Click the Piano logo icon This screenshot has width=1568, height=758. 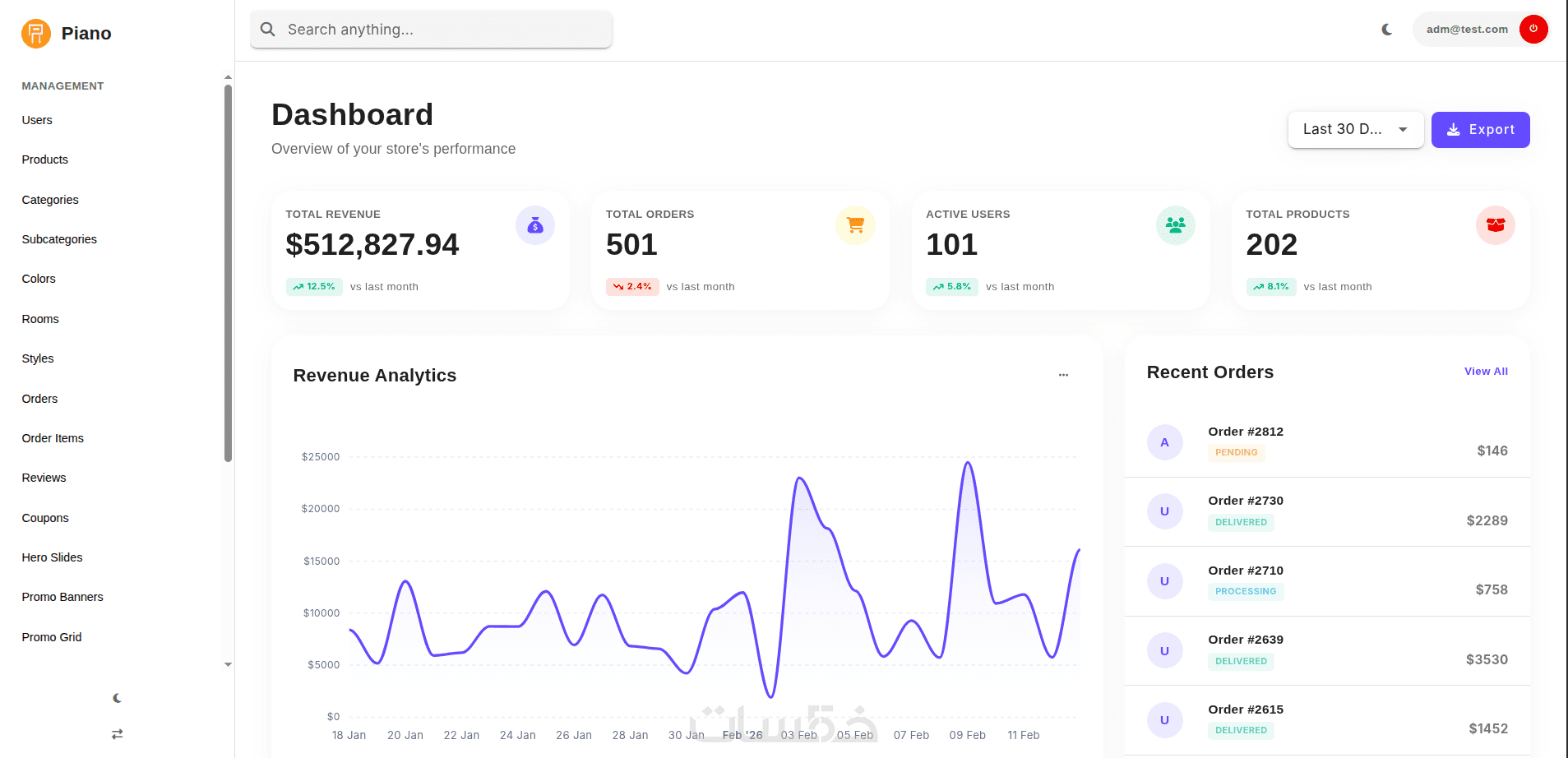[36, 33]
